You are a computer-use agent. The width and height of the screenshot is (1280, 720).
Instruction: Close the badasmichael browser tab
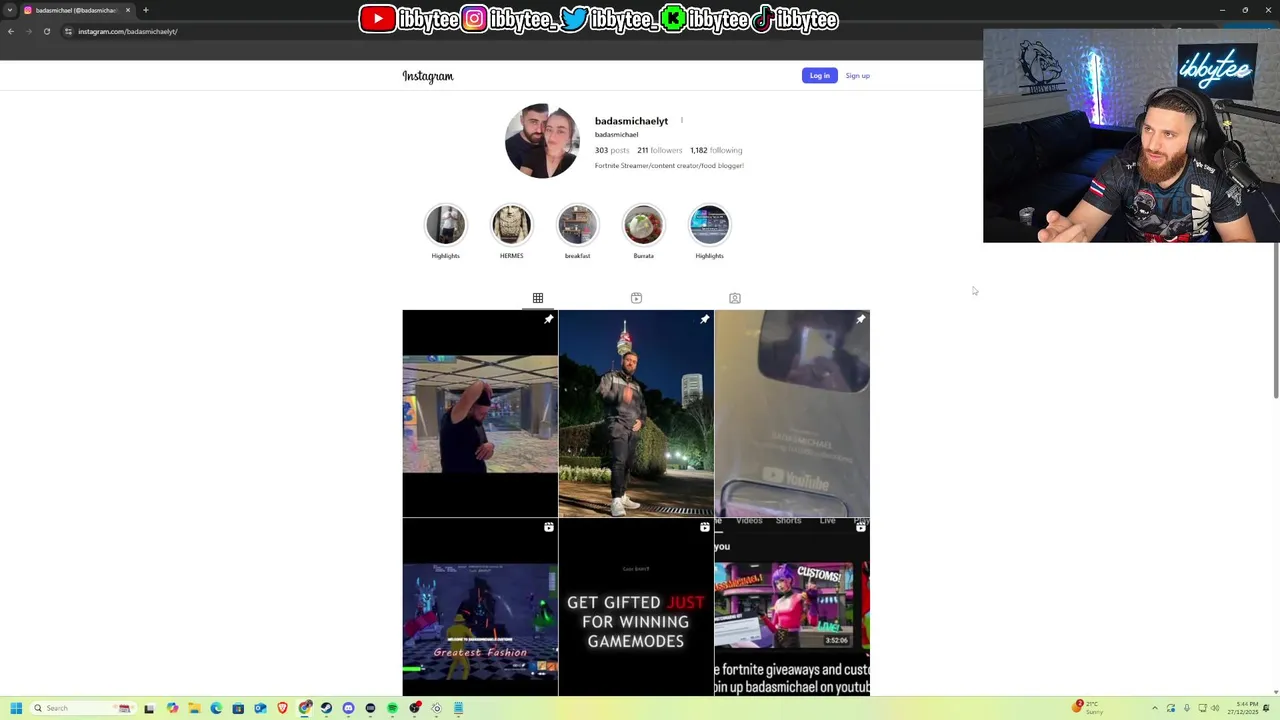(128, 10)
